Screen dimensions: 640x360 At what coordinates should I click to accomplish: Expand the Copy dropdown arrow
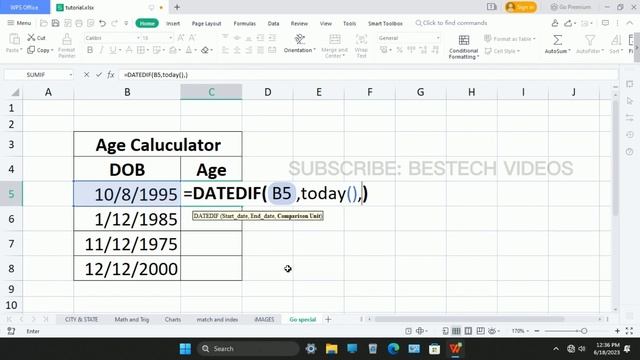coord(52,50)
